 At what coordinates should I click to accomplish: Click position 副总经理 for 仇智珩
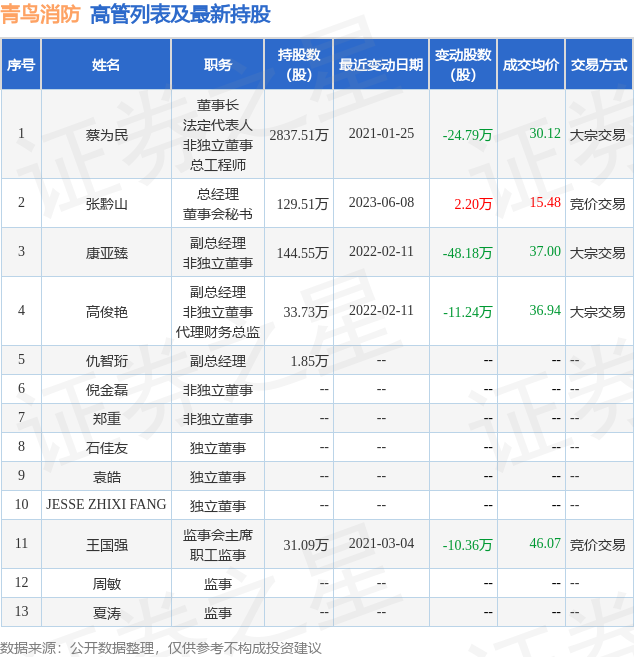point(217,361)
